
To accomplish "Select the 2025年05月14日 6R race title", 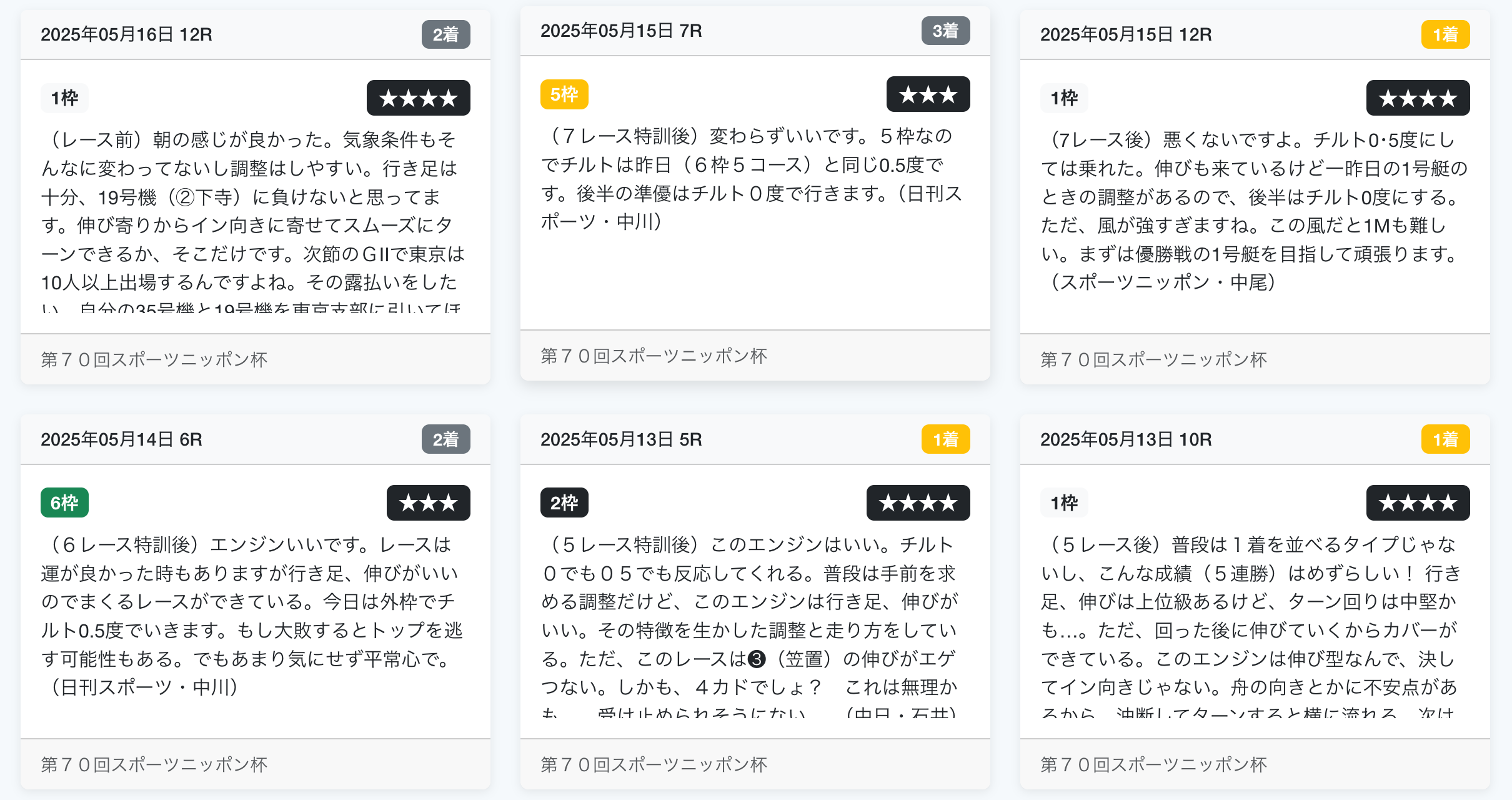I will click(x=121, y=439).
